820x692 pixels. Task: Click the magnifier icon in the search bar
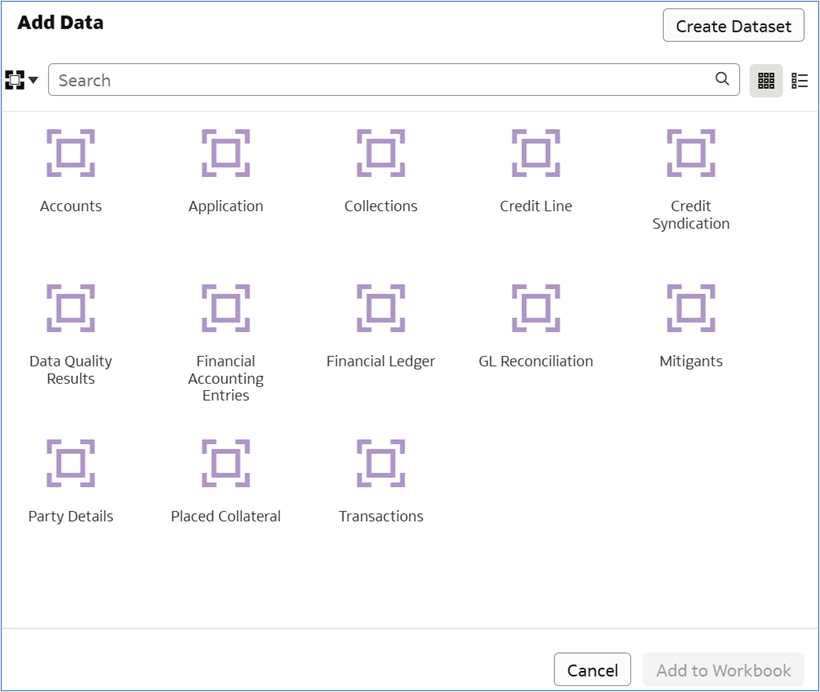pos(722,79)
